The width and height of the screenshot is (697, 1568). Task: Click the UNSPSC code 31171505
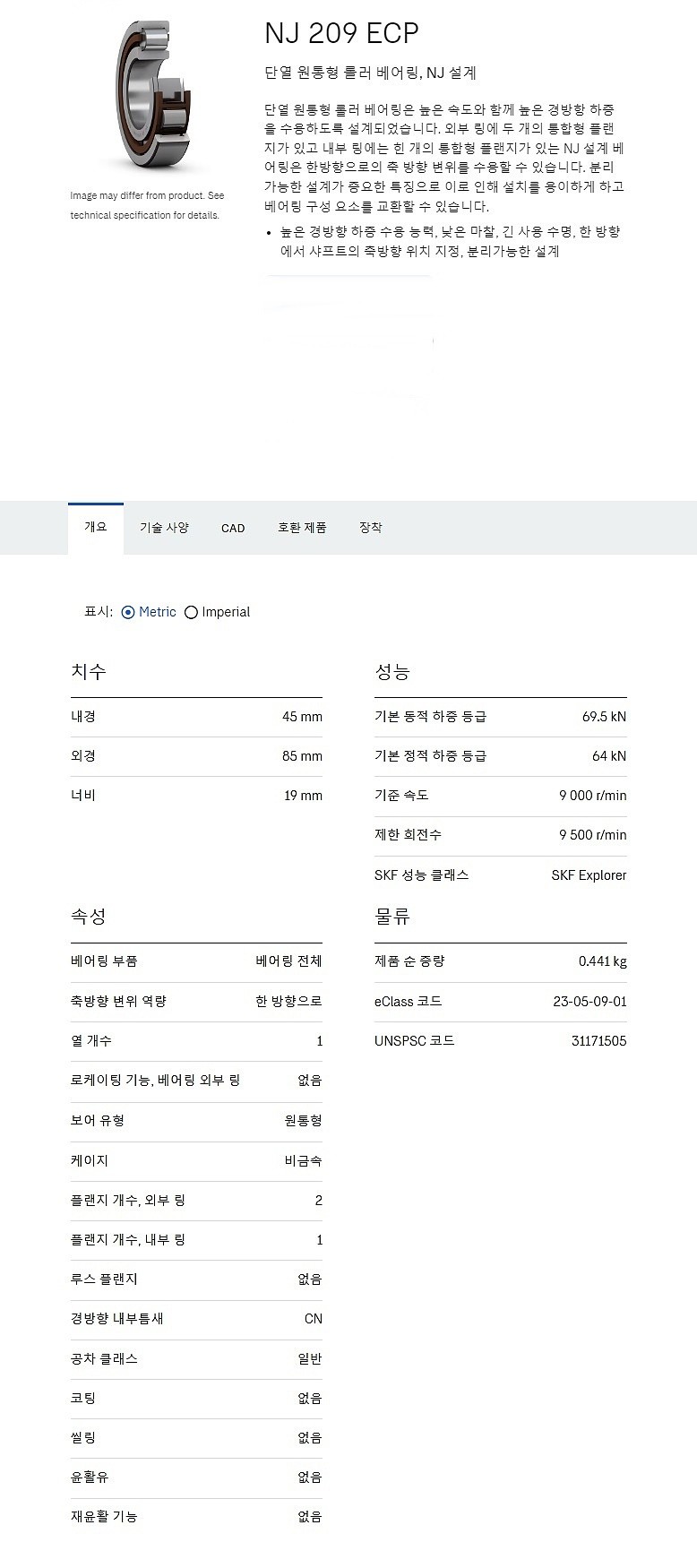pos(598,1041)
